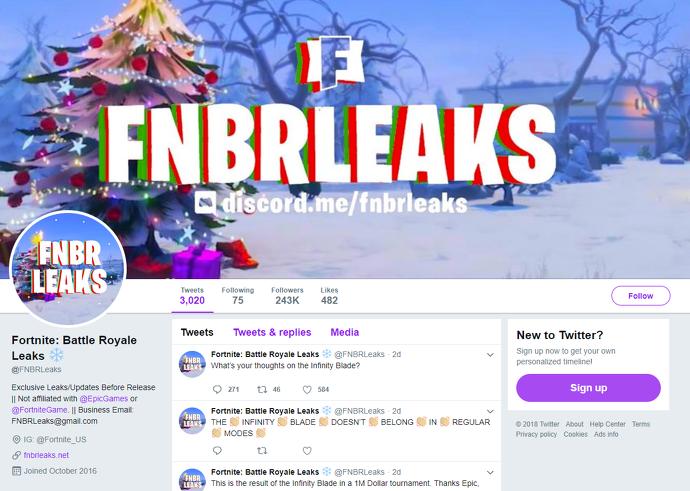Open the fnbrleaks.net website link

46,455
